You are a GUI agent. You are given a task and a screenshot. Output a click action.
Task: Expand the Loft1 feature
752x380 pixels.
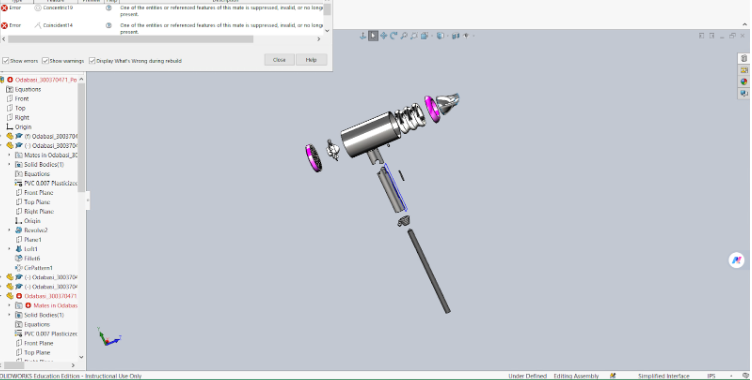tap(9, 249)
